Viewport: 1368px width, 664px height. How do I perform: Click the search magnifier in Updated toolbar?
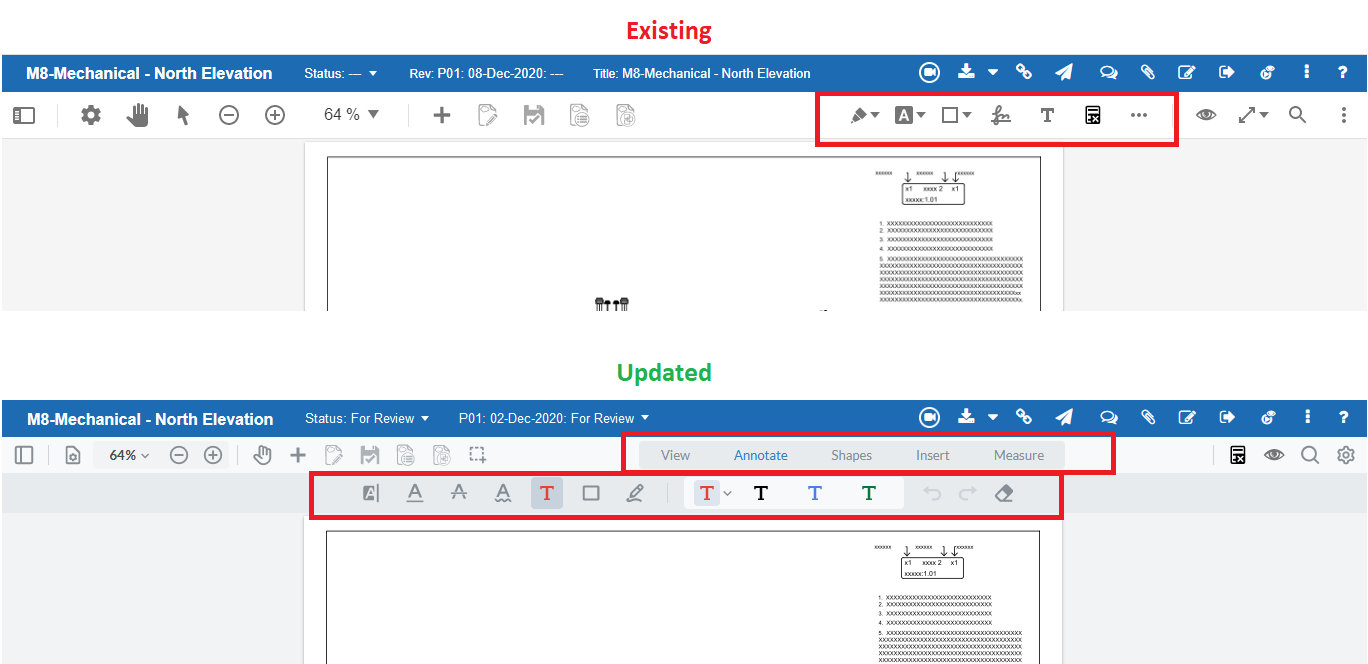pos(1310,455)
